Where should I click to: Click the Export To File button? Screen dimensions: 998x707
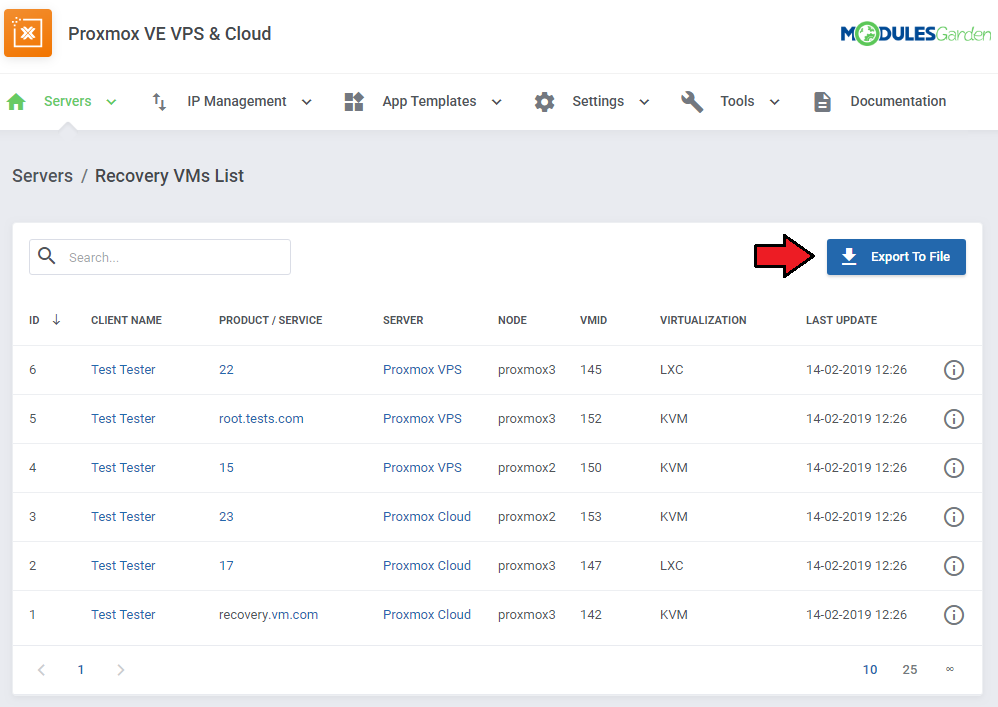coord(896,257)
